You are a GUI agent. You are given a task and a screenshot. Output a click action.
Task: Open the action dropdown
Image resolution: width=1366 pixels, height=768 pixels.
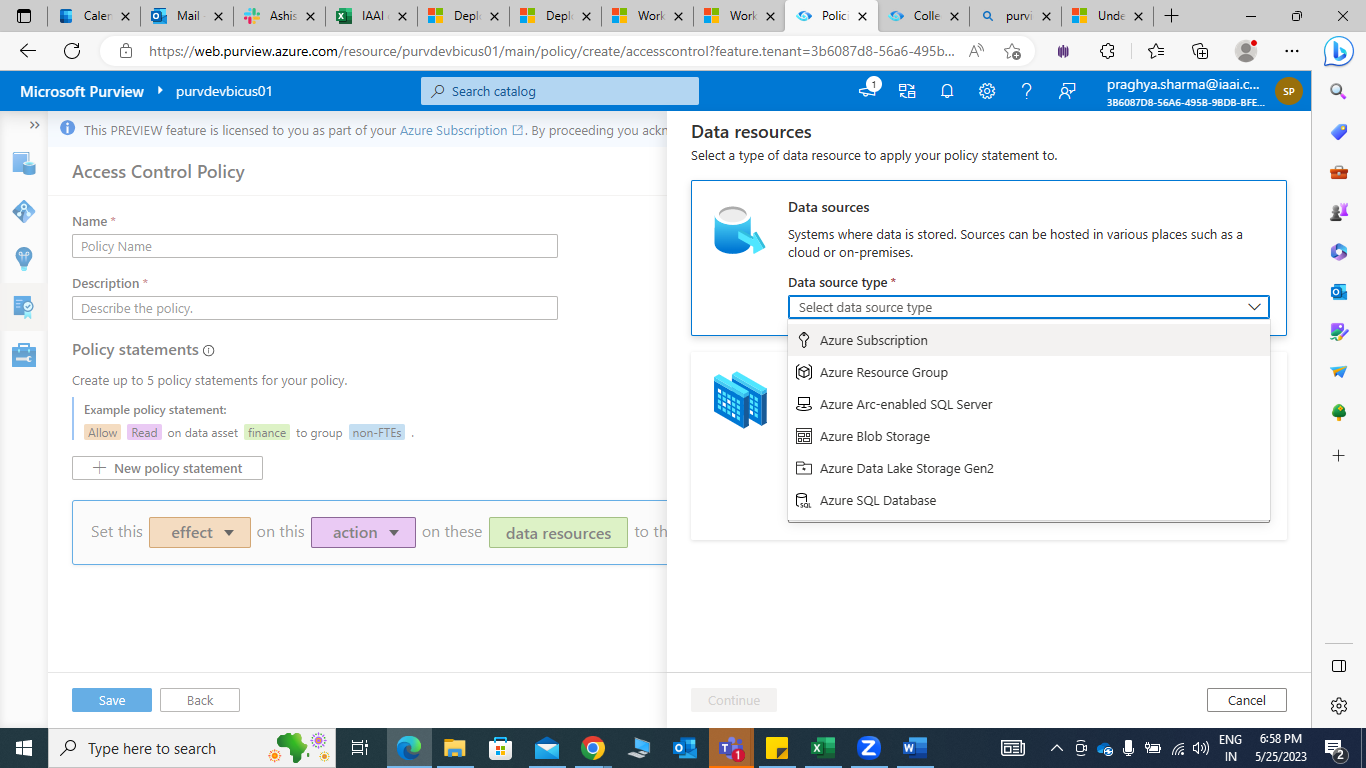(x=363, y=533)
